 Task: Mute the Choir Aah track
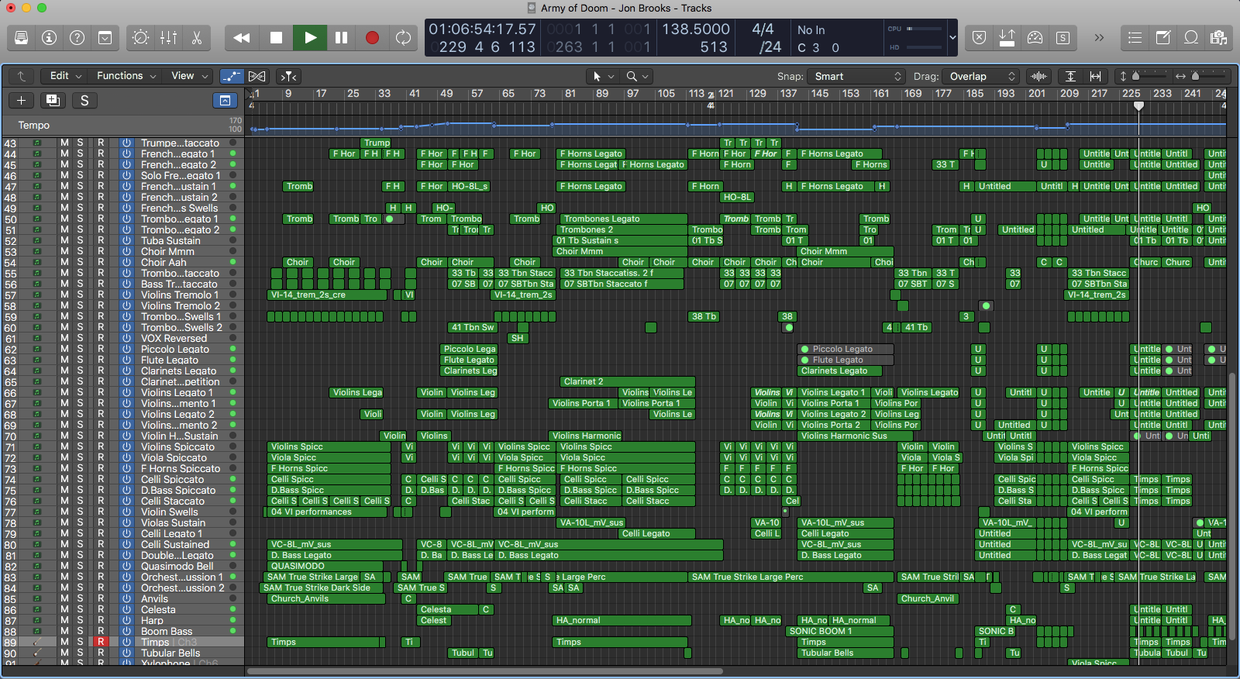pos(64,261)
